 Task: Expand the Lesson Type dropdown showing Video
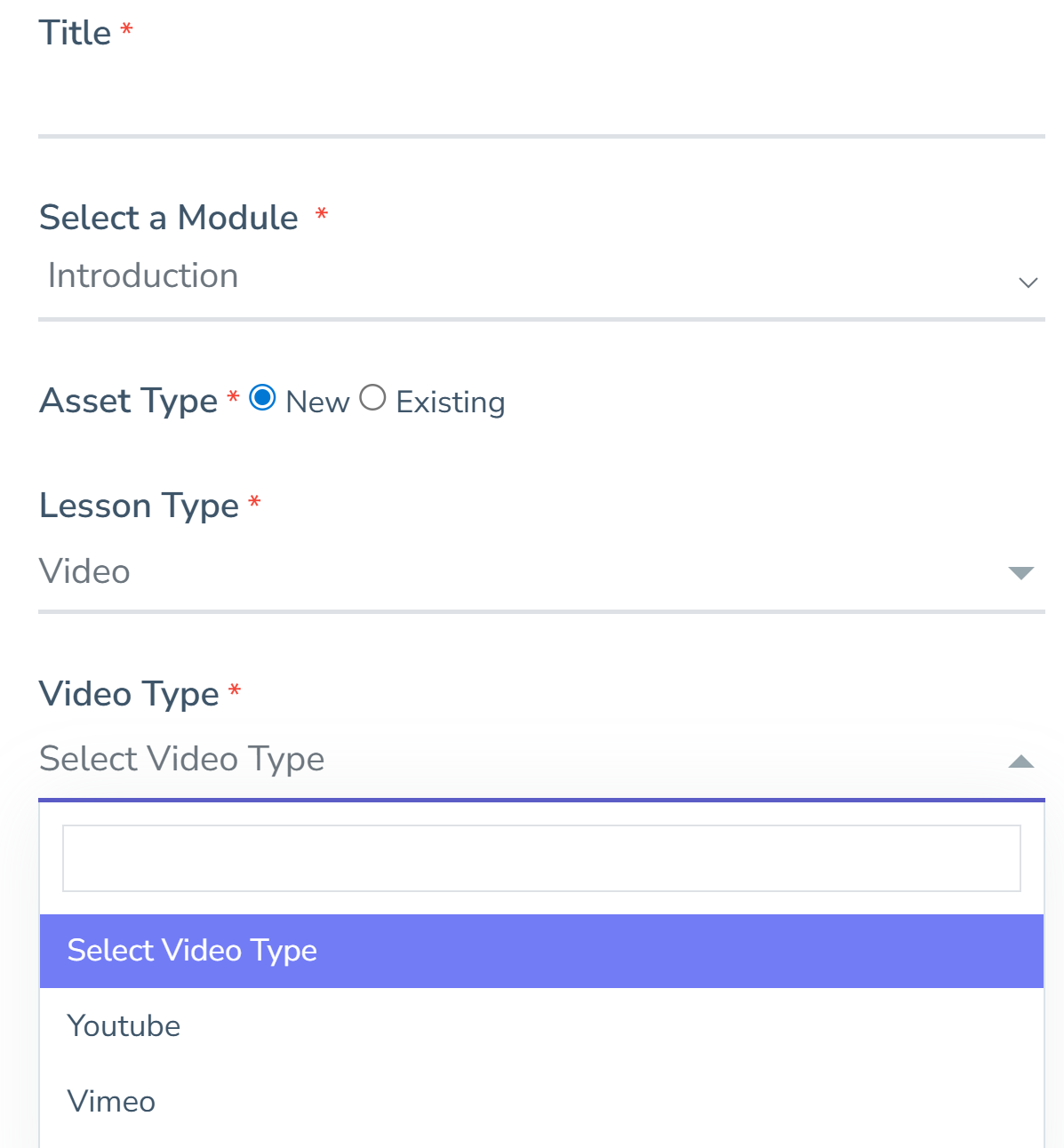pyautogui.click(x=533, y=573)
